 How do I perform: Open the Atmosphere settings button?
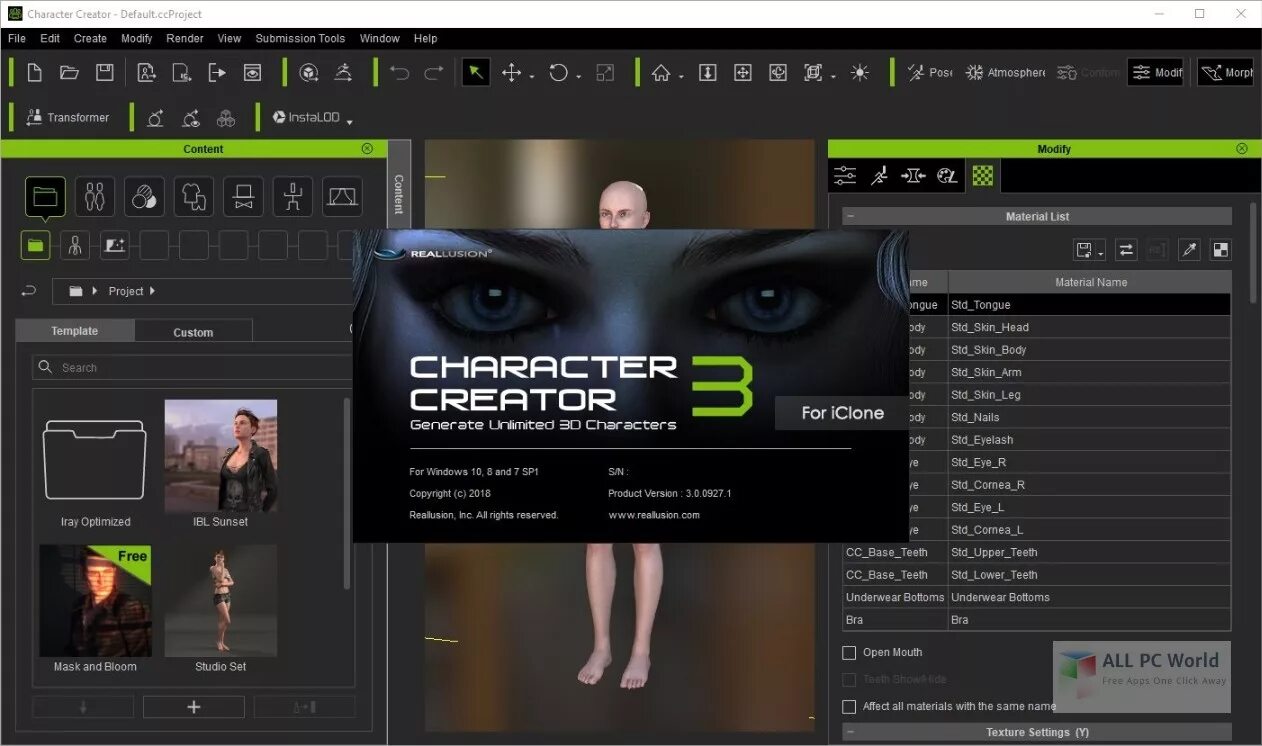coord(1005,72)
